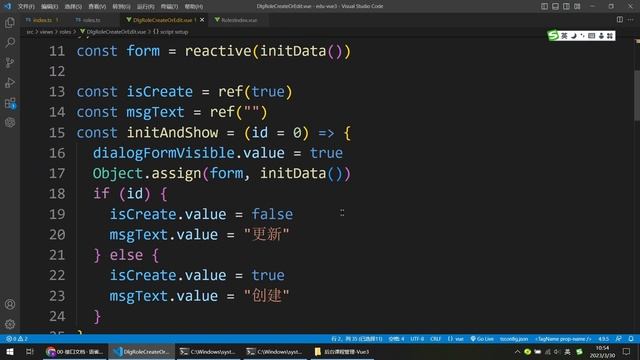Change CRLF end-of-line setting
640x360 pixels.
436,339
